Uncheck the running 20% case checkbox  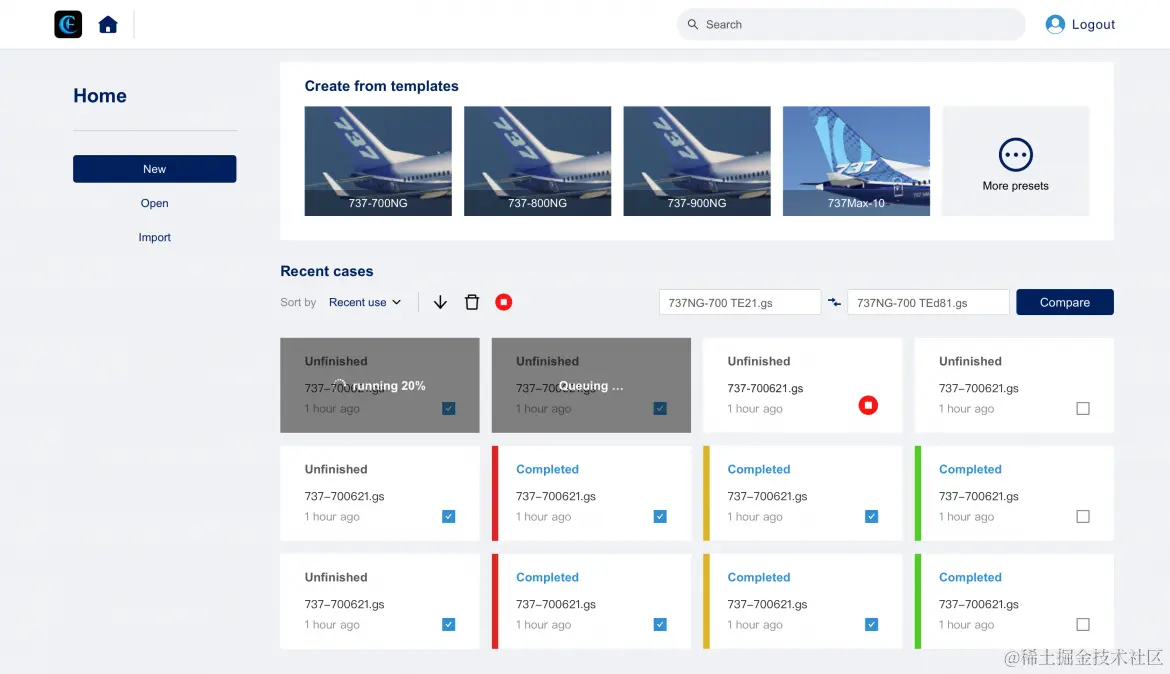point(448,408)
